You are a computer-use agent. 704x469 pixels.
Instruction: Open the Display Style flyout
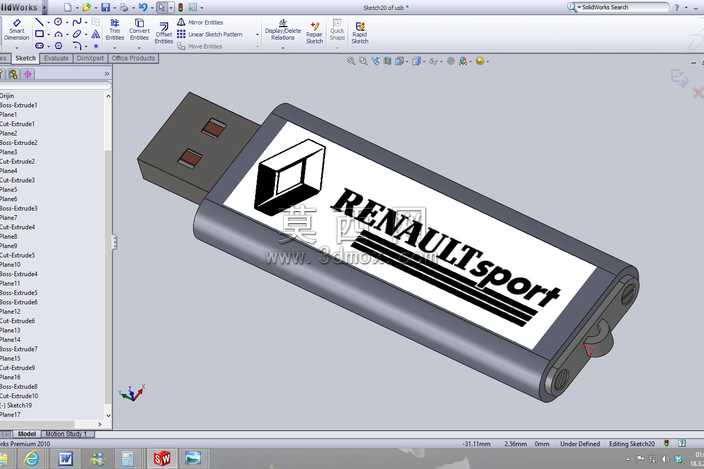[417, 61]
